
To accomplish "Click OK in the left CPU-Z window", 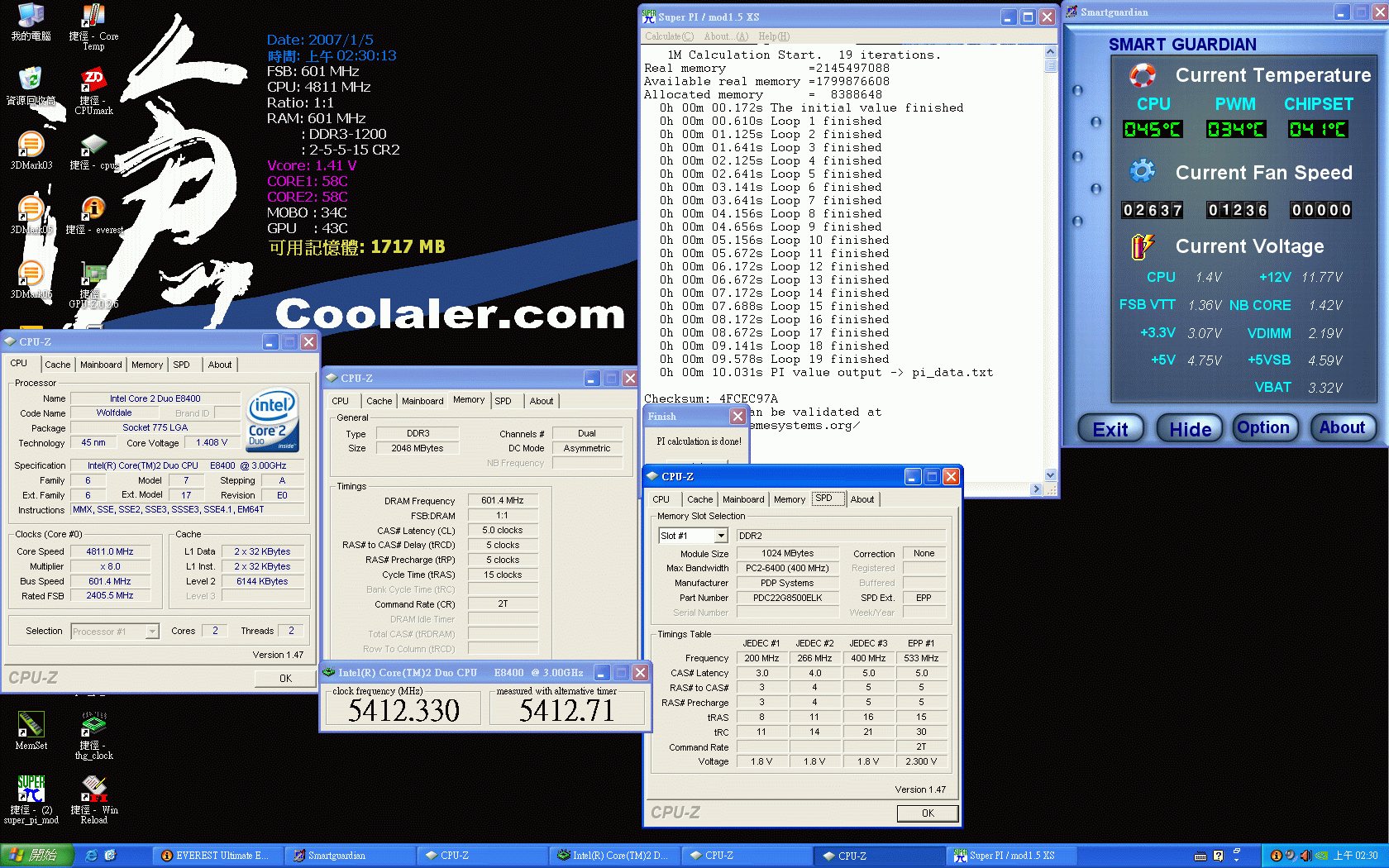I will (x=285, y=678).
